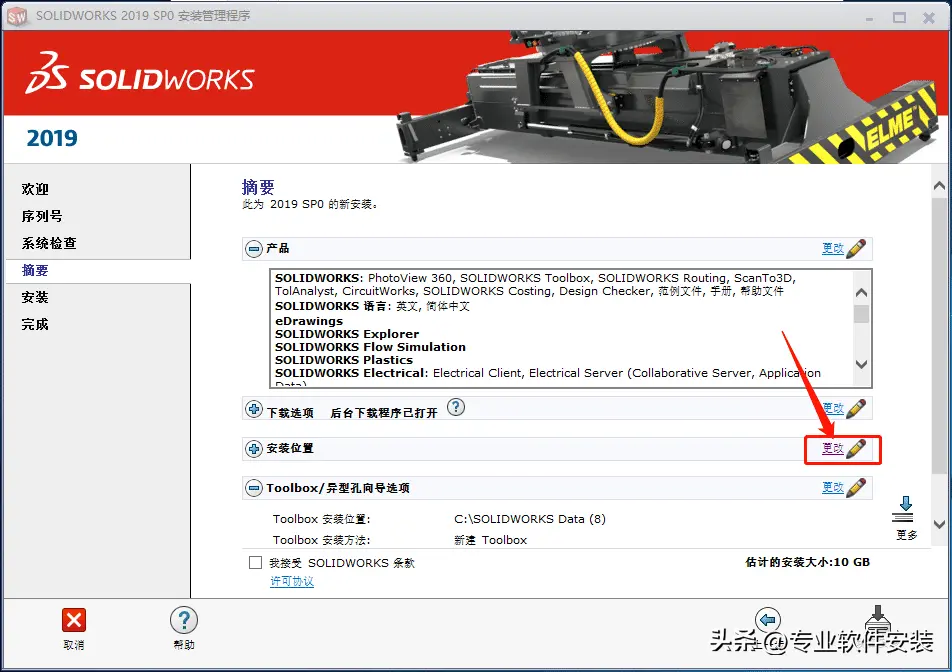Click the SOLIDWORKS Plastics entry
Viewport: 952px width, 672px height.
(344, 360)
